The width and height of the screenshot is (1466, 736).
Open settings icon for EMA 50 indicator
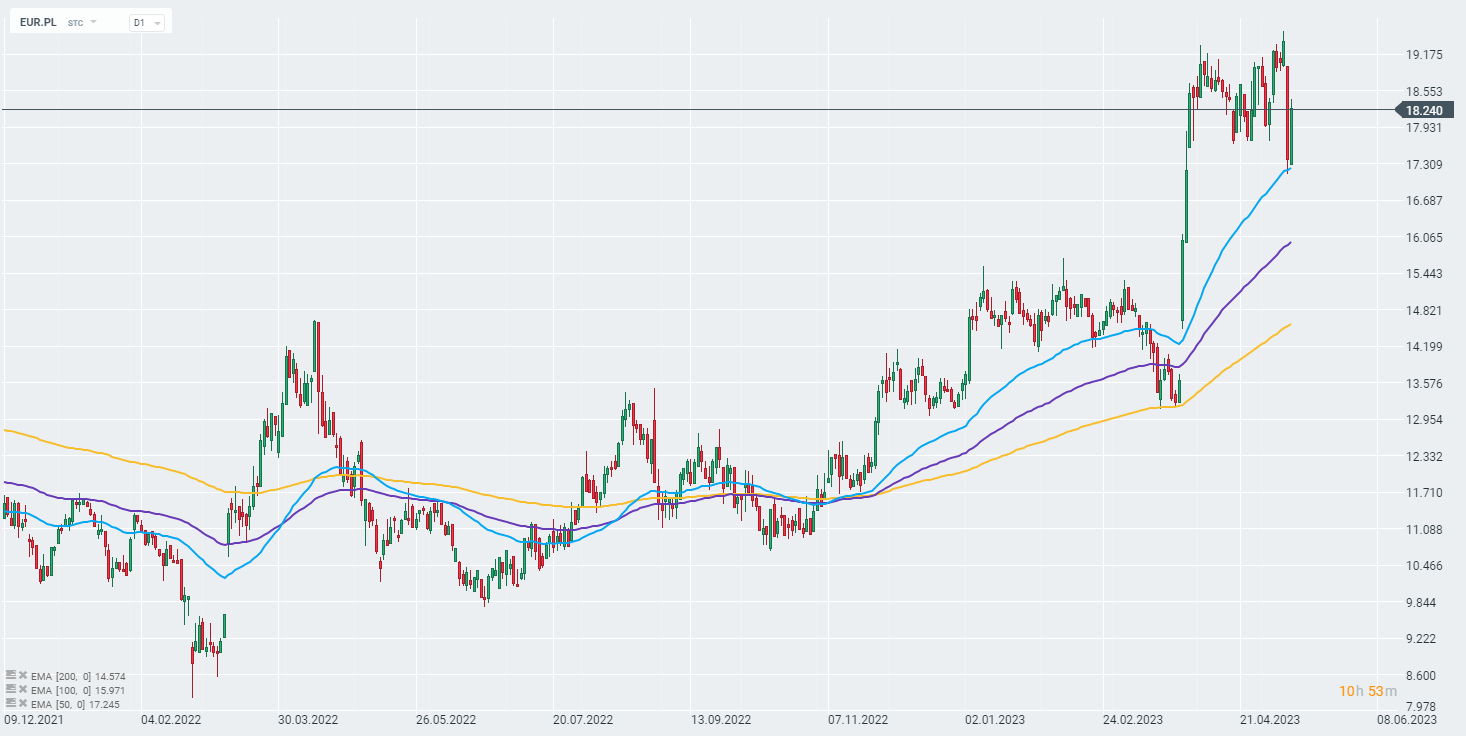pyautogui.click(x=11, y=702)
